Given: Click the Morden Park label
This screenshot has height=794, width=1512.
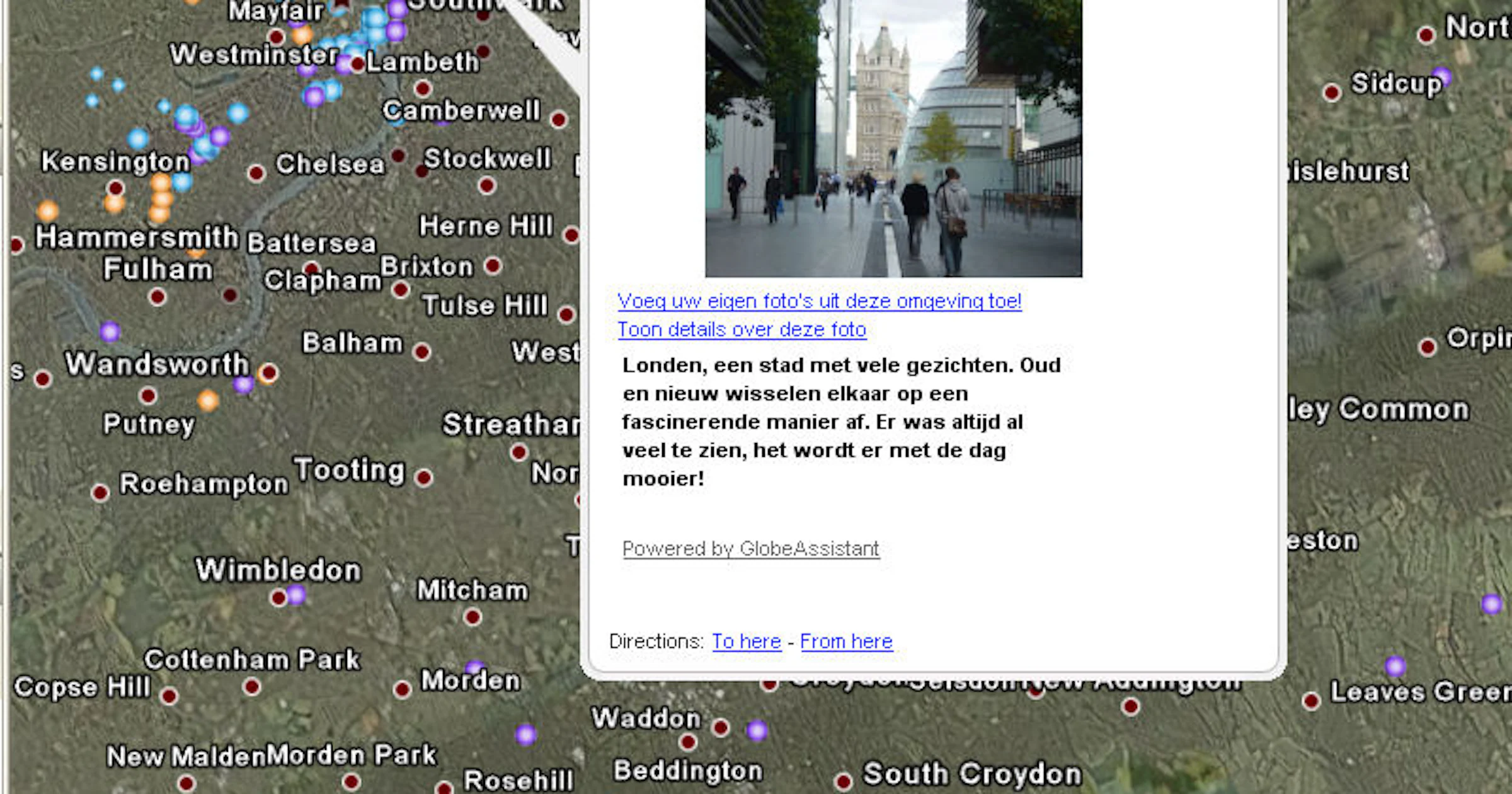Looking at the screenshot, I should coord(352,755).
